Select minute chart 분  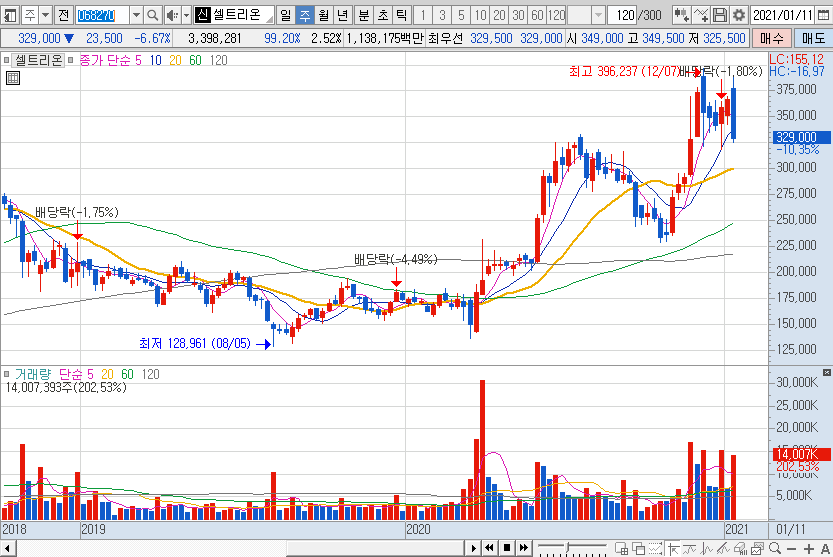(x=363, y=15)
